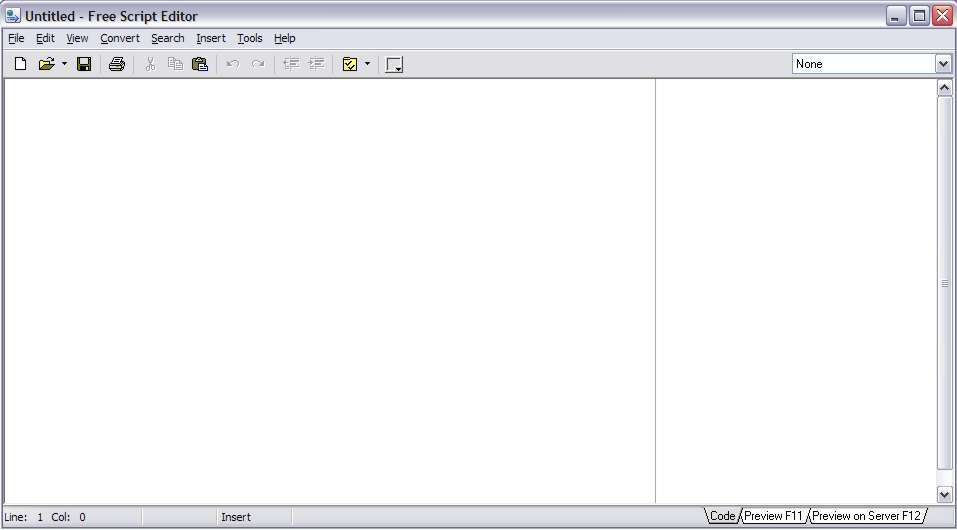This screenshot has width=957, height=530.
Task: Click the scrollbar up arrow
Action: (944, 88)
